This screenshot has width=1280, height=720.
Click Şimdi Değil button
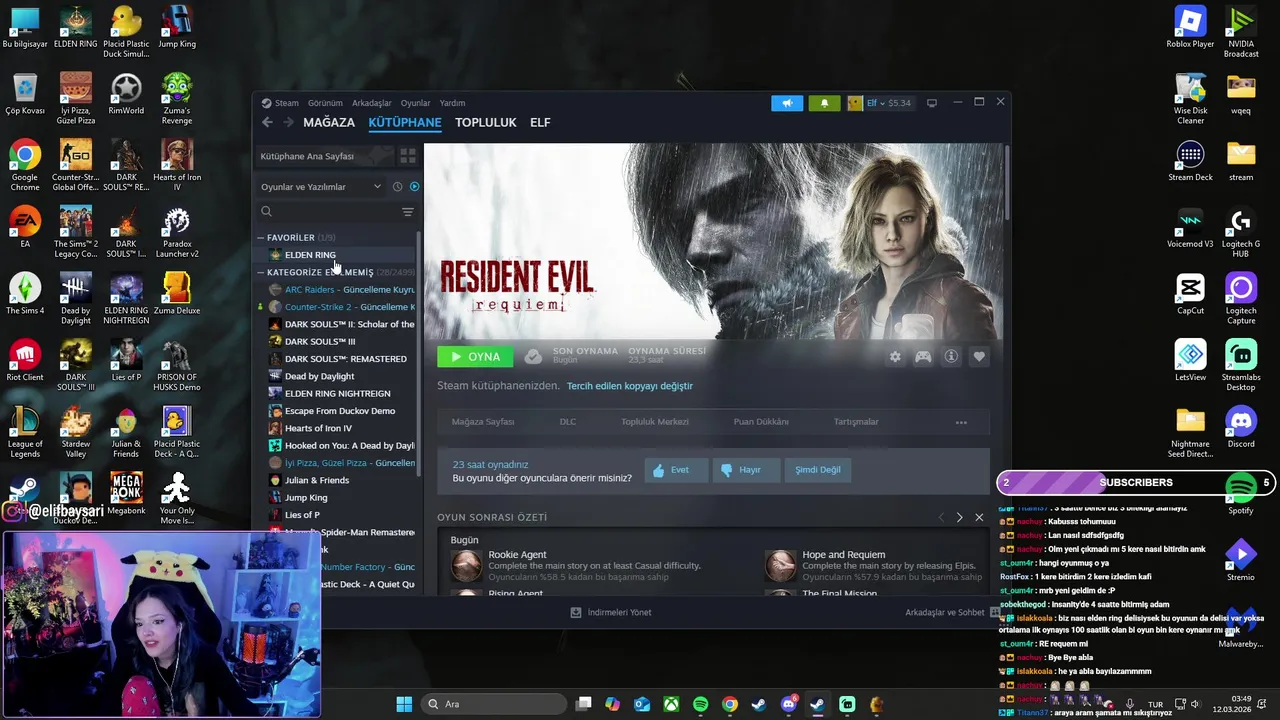pos(818,470)
